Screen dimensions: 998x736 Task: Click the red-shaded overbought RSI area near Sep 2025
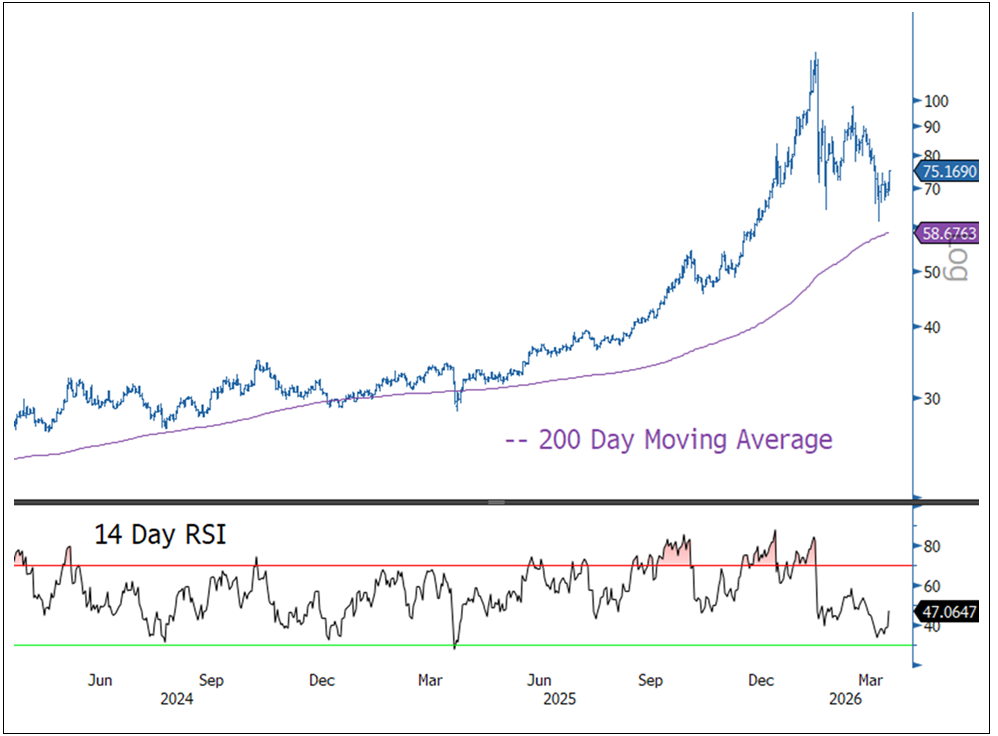click(x=677, y=551)
